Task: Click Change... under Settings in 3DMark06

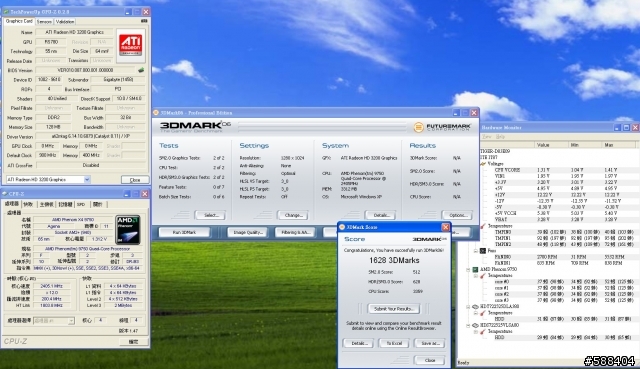Action: [293, 215]
